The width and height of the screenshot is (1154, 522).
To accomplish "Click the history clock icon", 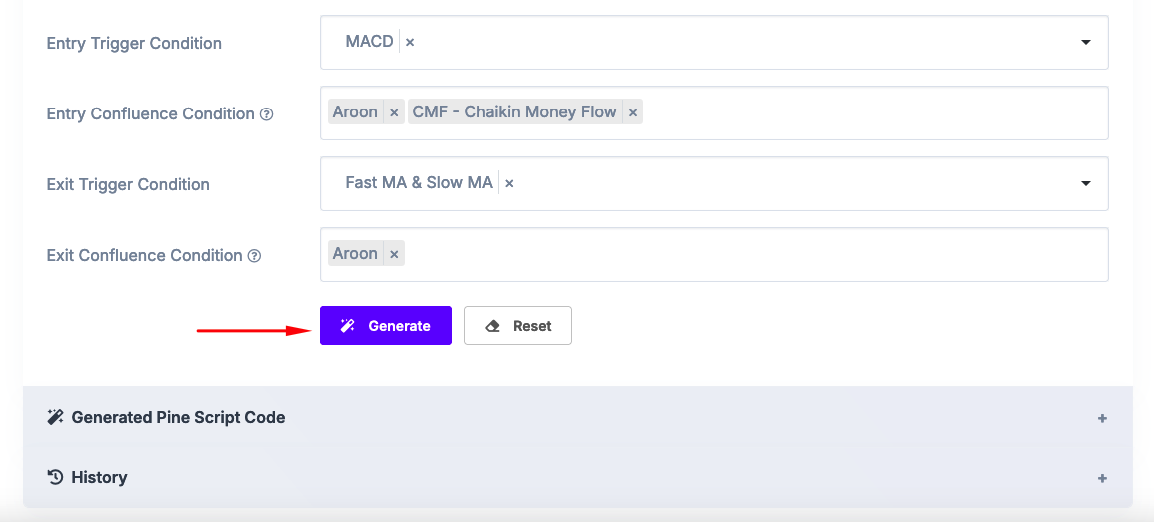I will click(x=55, y=477).
